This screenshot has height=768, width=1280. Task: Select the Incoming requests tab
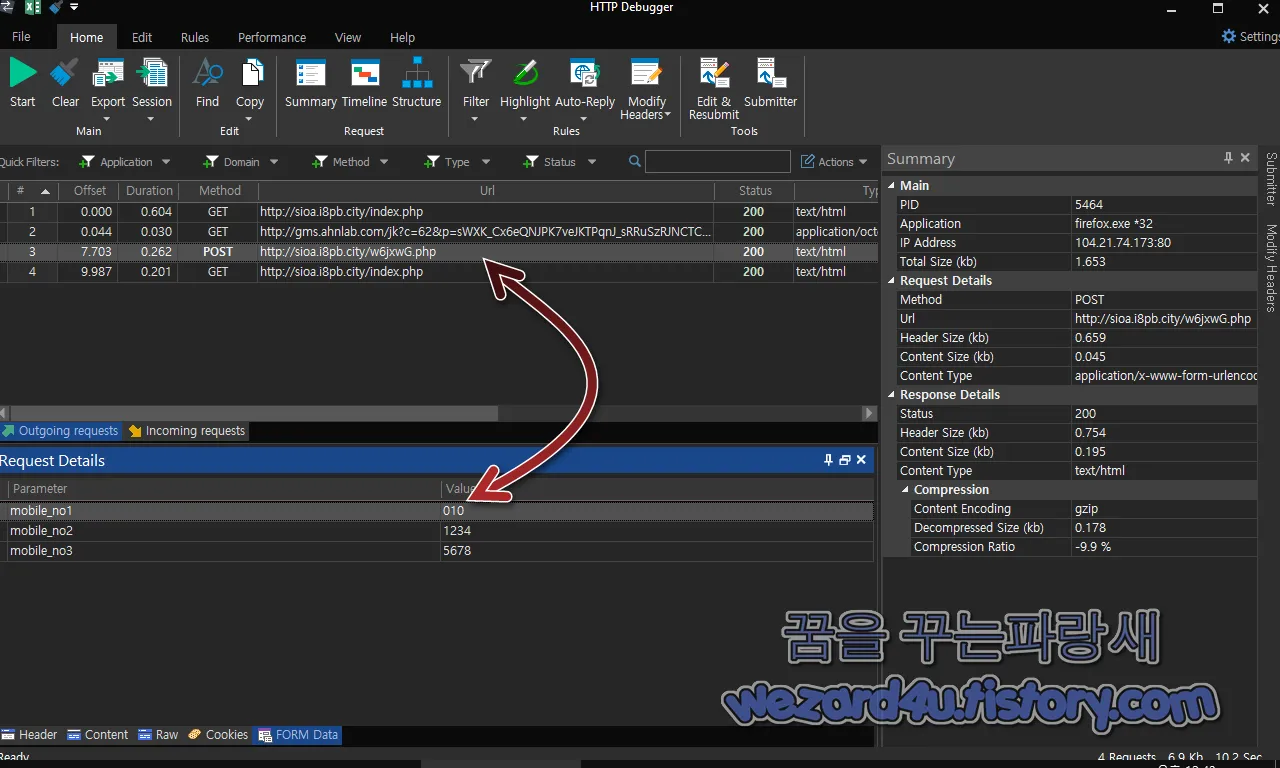pyautogui.click(x=187, y=431)
